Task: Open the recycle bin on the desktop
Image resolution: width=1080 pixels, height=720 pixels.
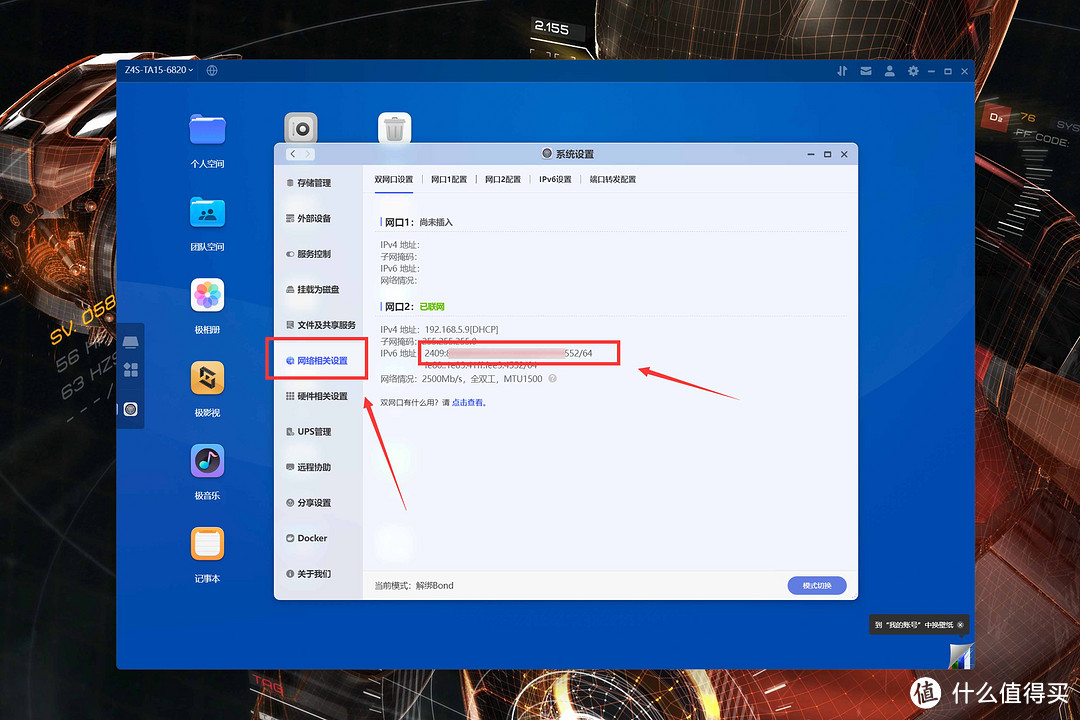Action: [394, 128]
